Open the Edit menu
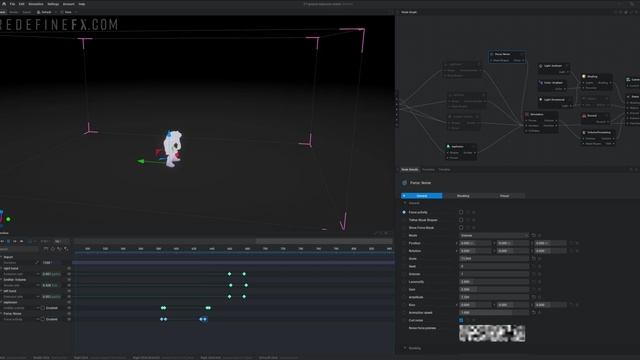Viewport: 640px width, 360px height. (x=21, y=4)
